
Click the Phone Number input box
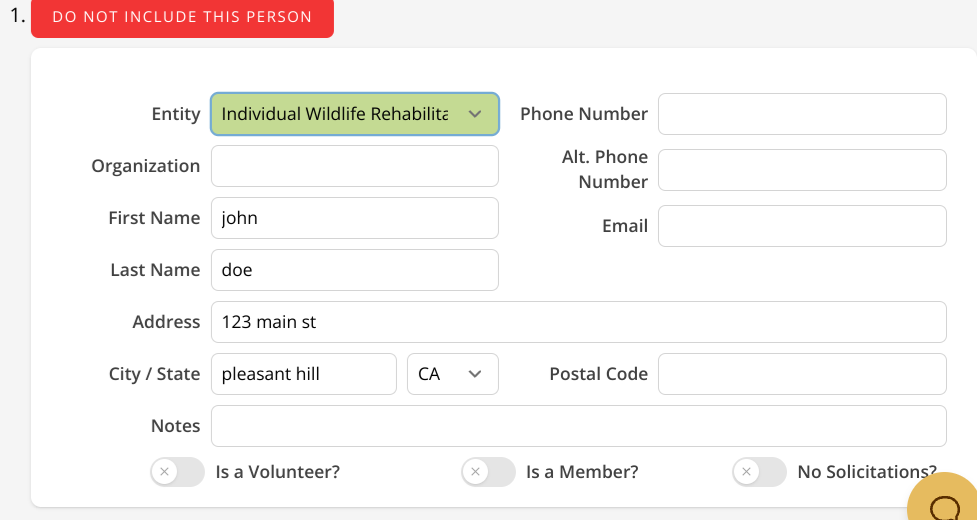coord(801,114)
